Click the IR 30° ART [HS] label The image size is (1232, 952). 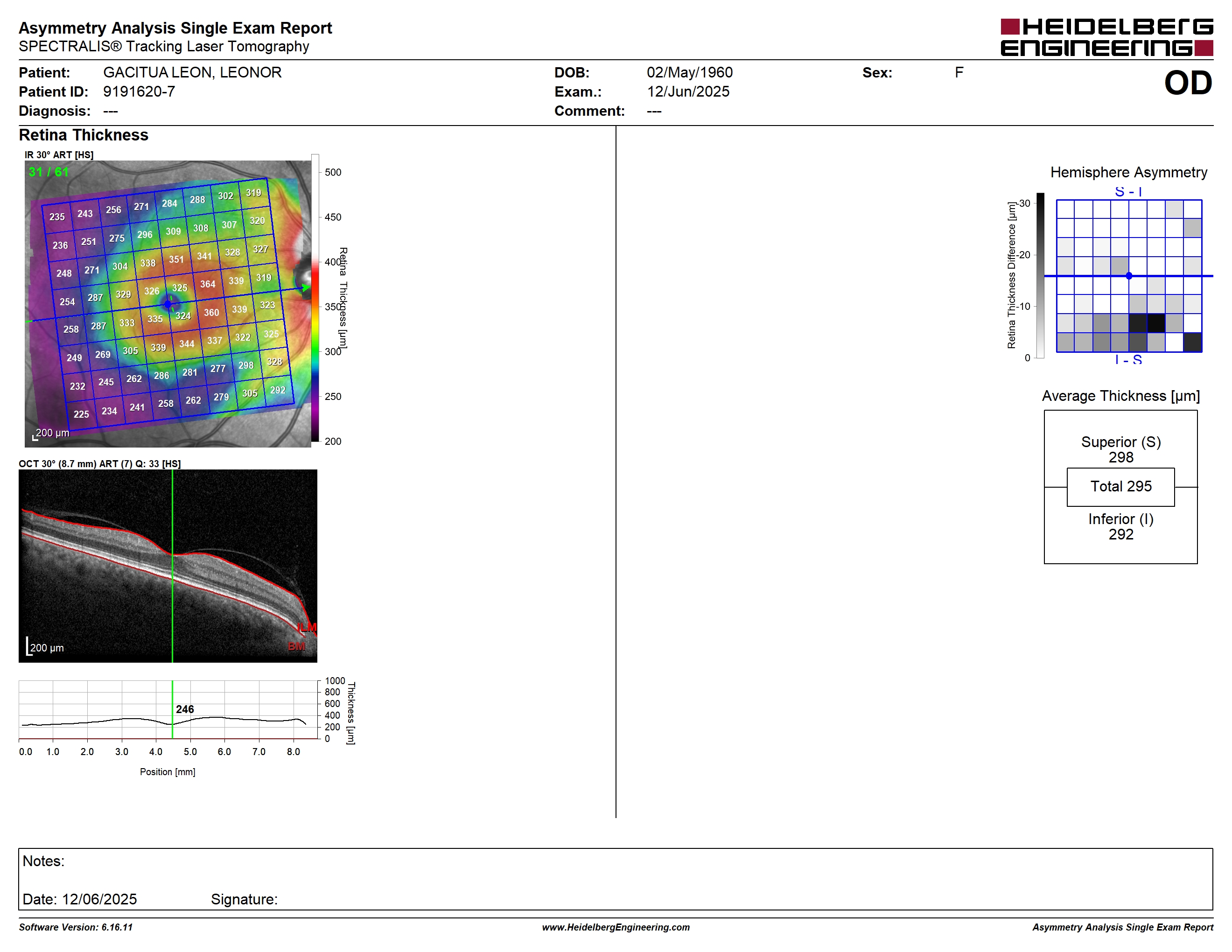point(59,154)
